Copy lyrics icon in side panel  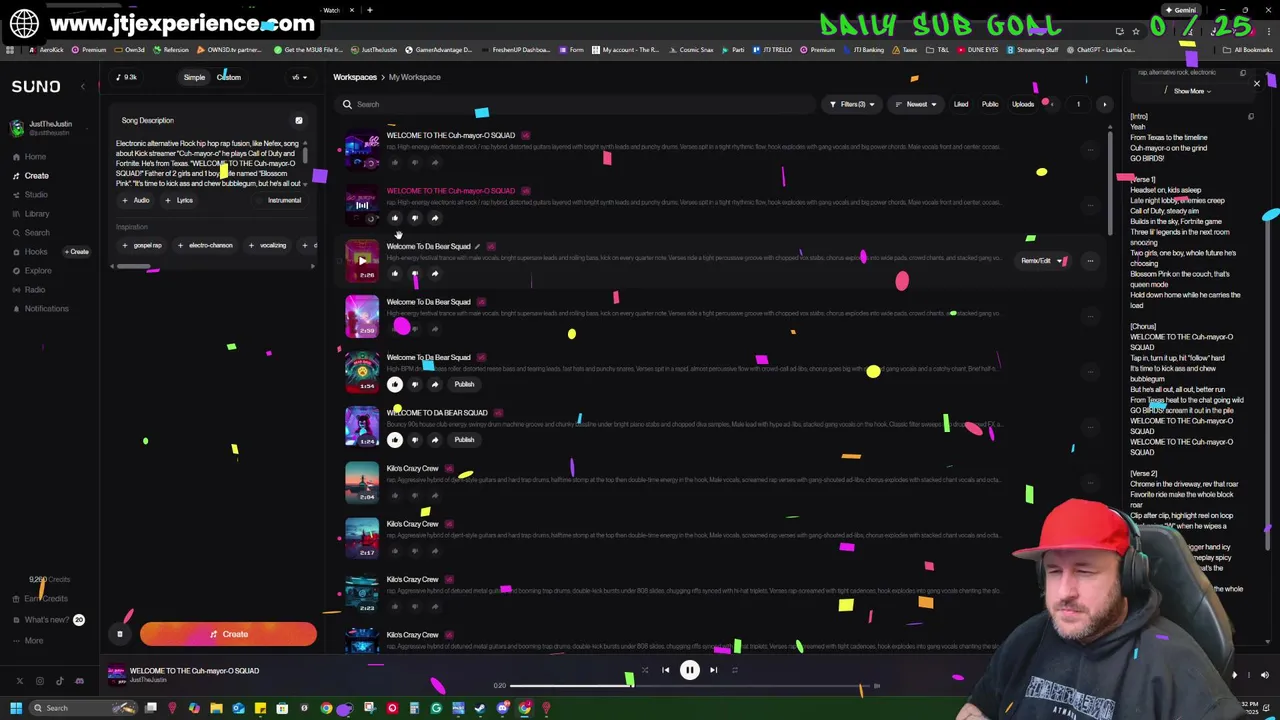pyautogui.click(x=1250, y=117)
